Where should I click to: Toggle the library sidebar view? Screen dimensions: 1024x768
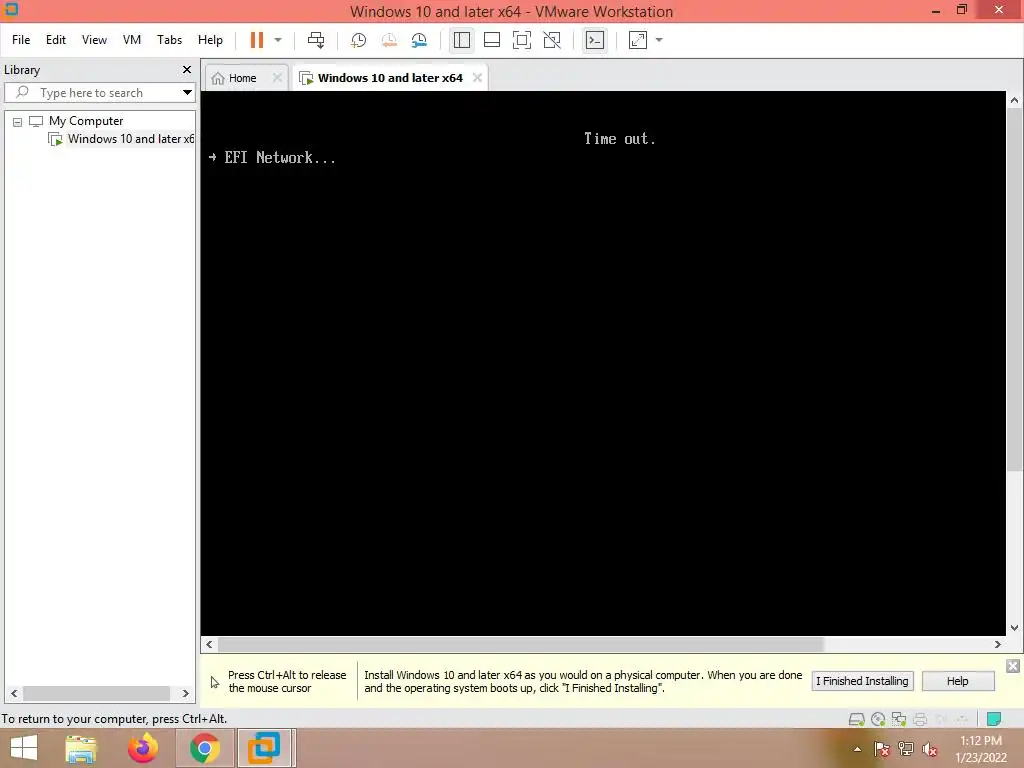coord(462,40)
